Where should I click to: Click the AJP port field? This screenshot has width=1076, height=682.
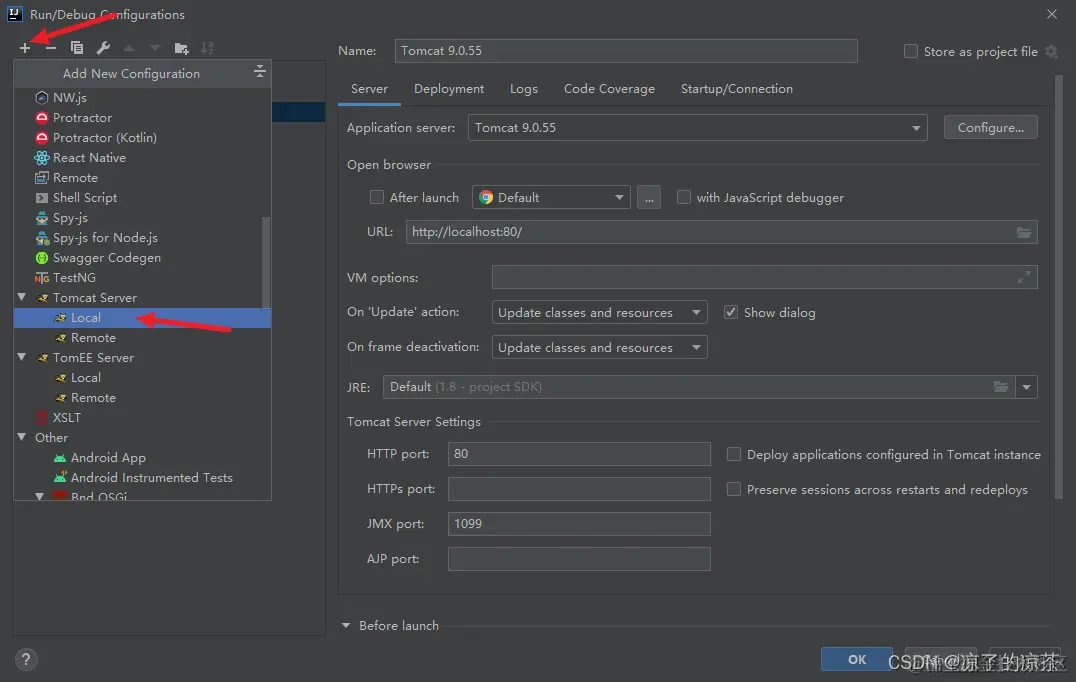pos(579,558)
